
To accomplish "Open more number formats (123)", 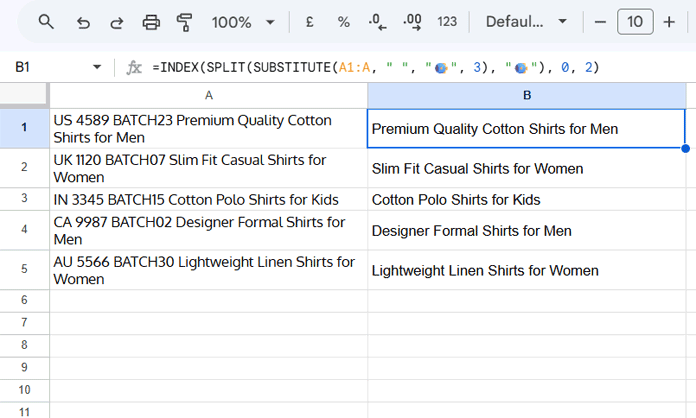I will (x=447, y=22).
